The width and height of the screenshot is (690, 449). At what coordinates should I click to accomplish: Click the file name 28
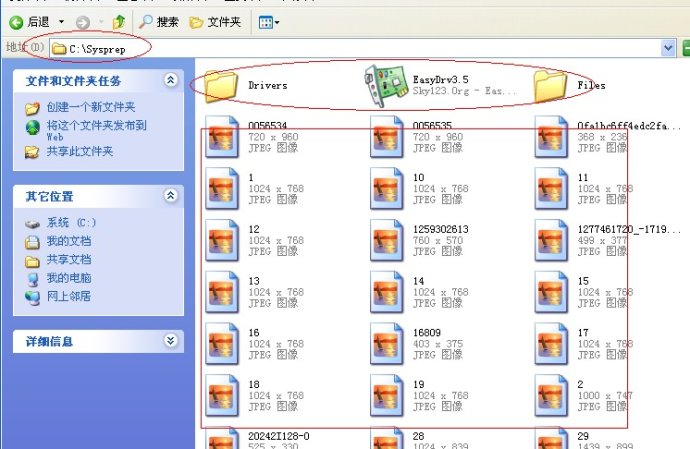(418, 436)
